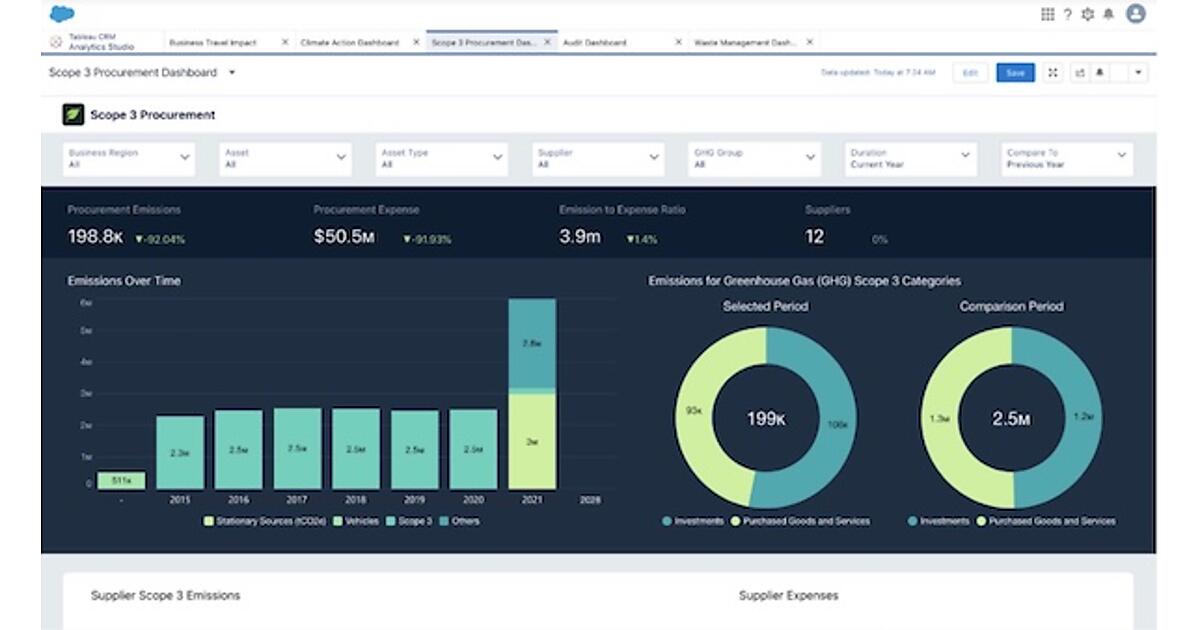Viewport: 1200px width, 630px height.
Task: Click the Edit button
Action: pos(970,73)
